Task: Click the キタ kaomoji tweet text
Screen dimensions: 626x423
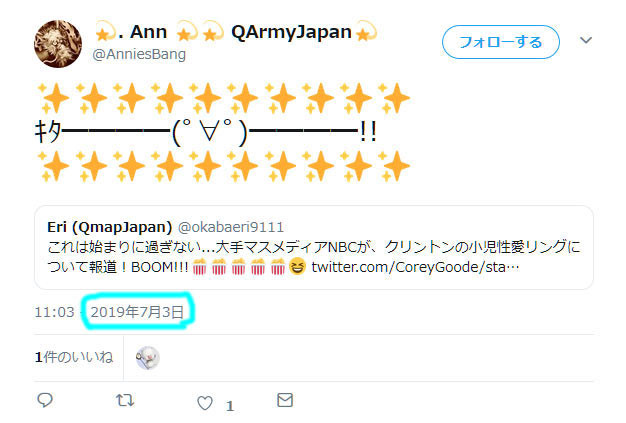Action: tap(206, 132)
